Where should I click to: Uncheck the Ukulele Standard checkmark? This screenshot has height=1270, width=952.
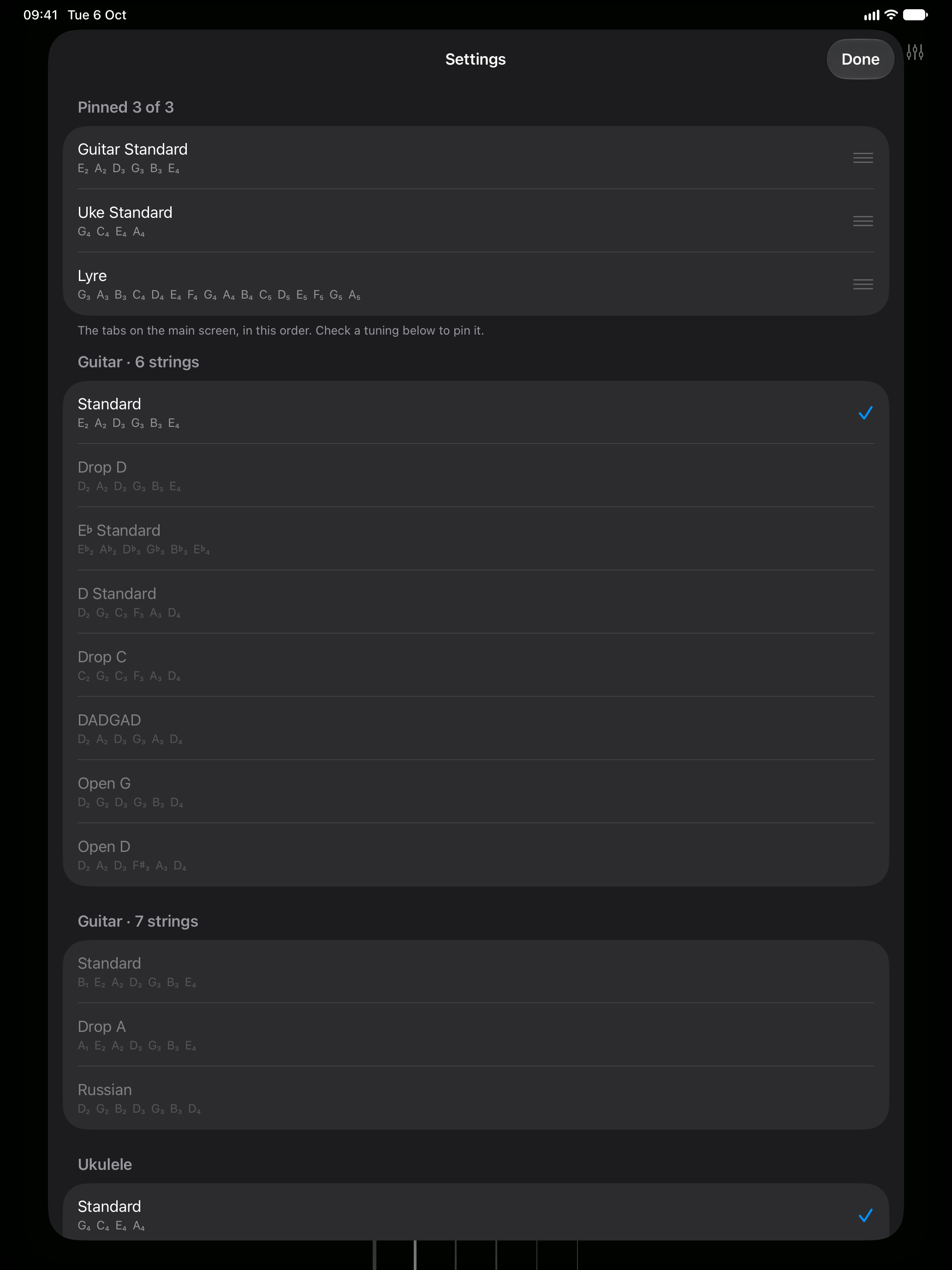pos(865,1215)
